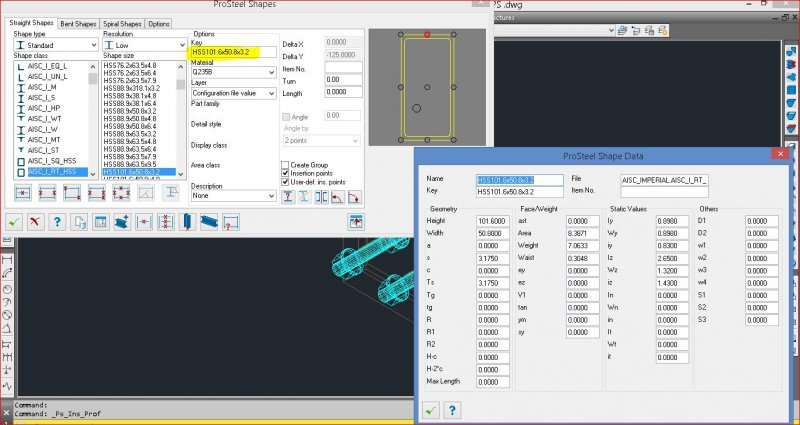This screenshot has height=425, width=800.
Task: Click Shape size list scrollbar up arrow
Action: pyautogui.click(x=181, y=66)
